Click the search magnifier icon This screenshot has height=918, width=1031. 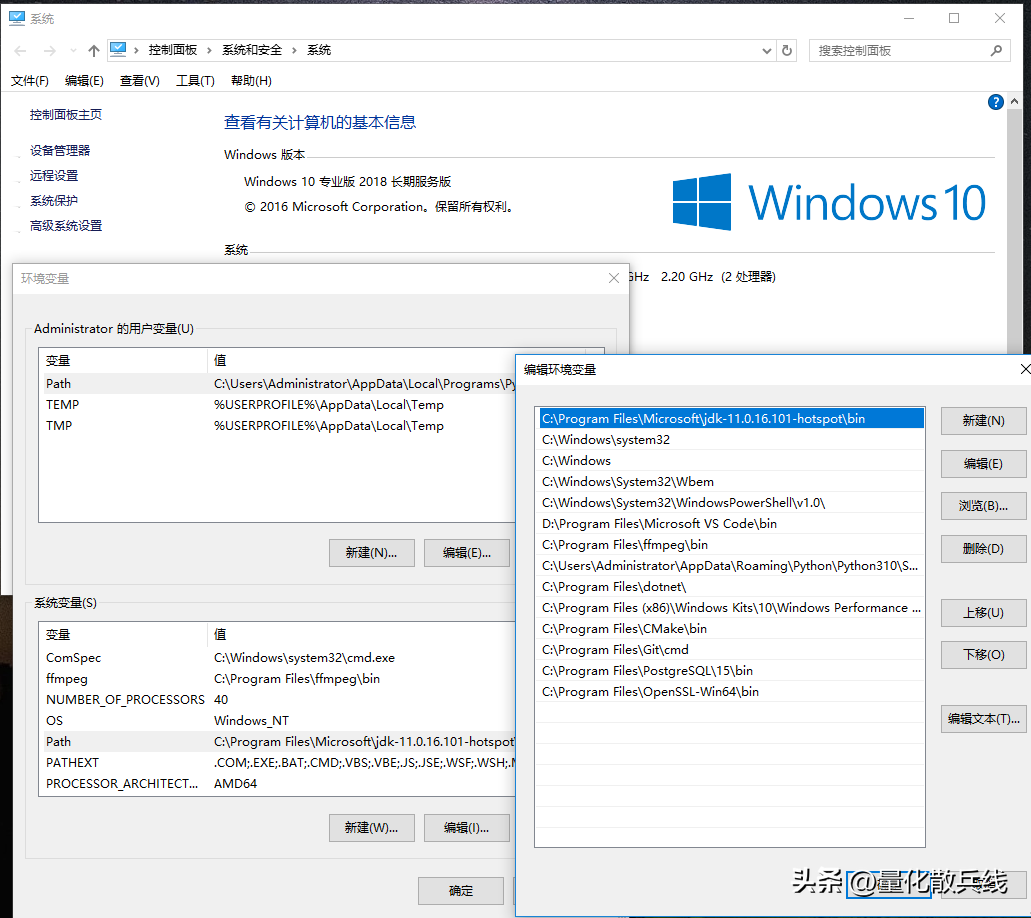(x=996, y=50)
